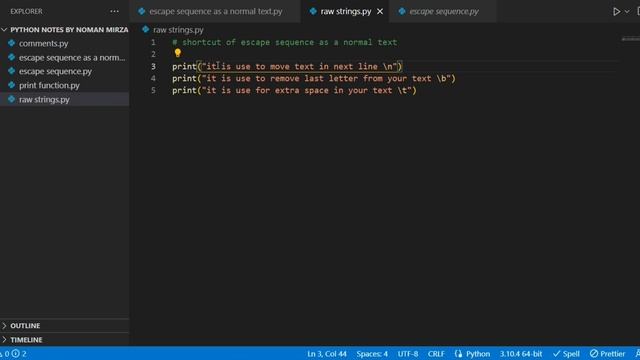This screenshot has width=640, height=360.
Task: Switch to escape sequence.py tab
Action: [444, 11]
